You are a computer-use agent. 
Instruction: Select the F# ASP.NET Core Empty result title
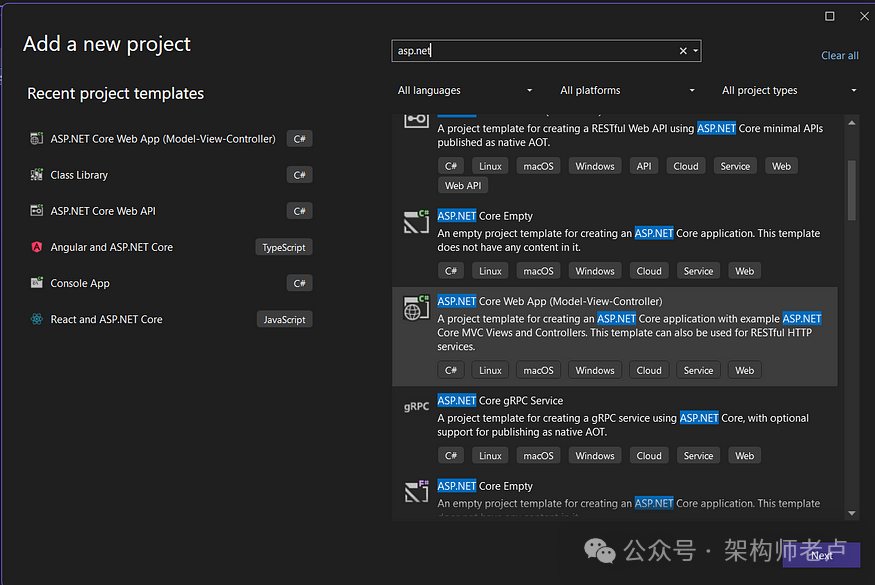[485, 486]
